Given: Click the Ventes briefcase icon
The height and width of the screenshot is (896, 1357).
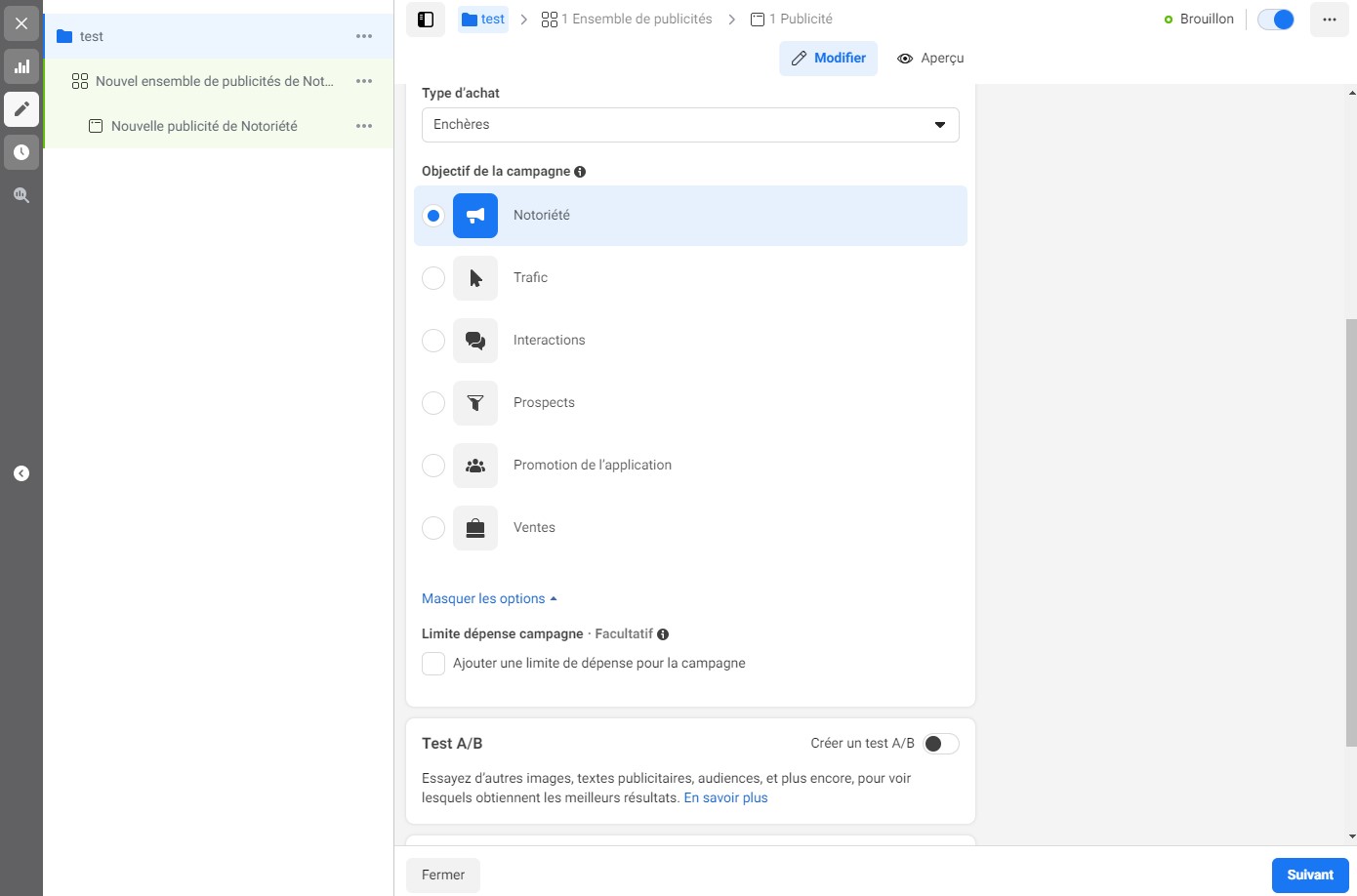Looking at the screenshot, I should pyautogui.click(x=475, y=528).
